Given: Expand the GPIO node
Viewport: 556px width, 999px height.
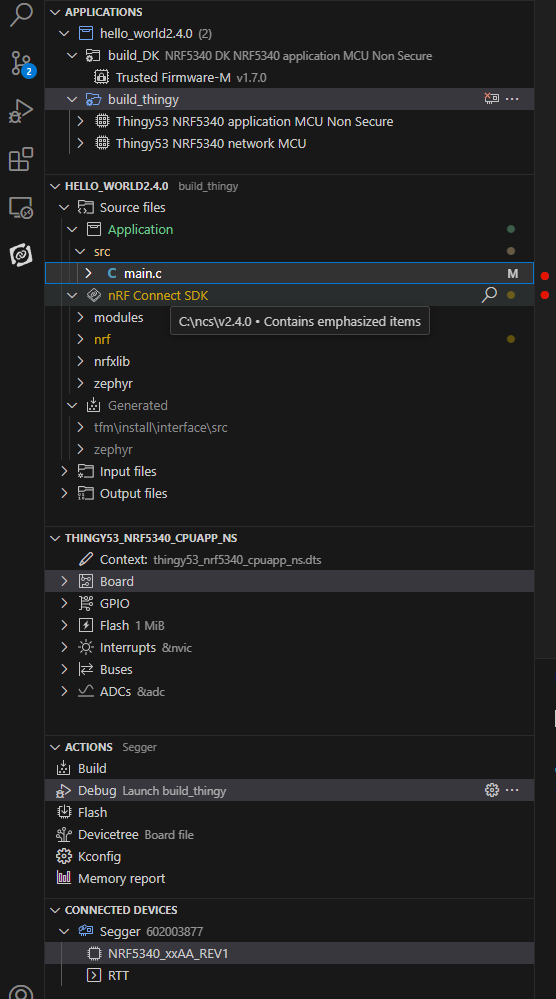Looking at the screenshot, I should 64,603.
